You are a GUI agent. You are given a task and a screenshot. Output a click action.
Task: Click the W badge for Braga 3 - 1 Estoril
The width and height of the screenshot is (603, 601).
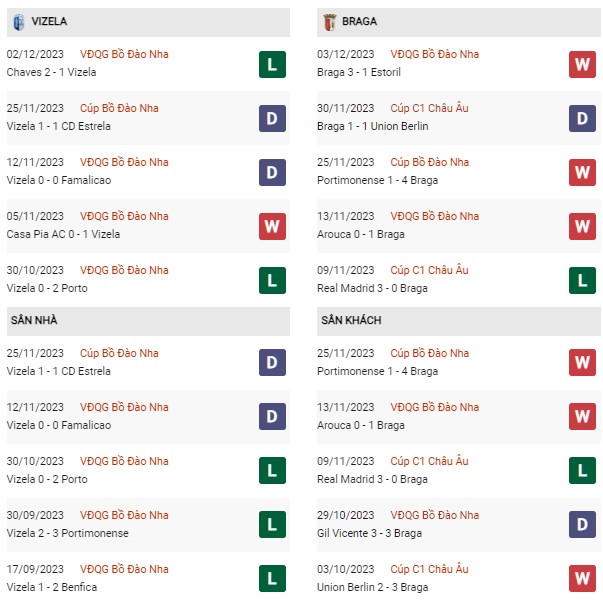pos(582,64)
